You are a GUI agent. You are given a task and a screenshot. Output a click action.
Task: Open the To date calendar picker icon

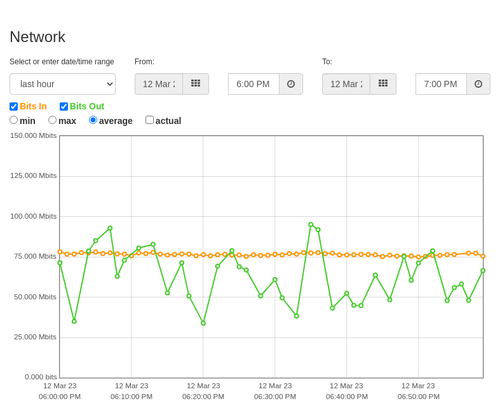coord(383,84)
